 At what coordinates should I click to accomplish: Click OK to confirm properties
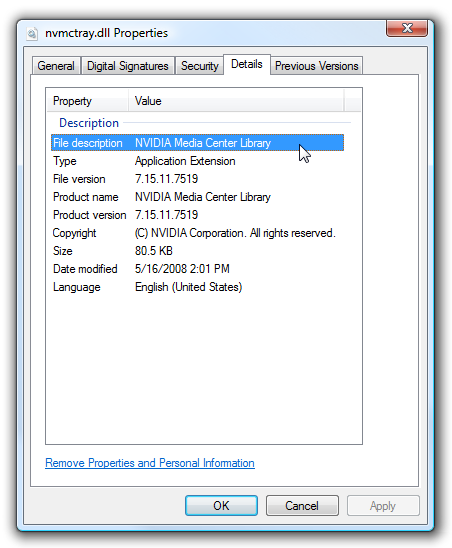coord(221,505)
